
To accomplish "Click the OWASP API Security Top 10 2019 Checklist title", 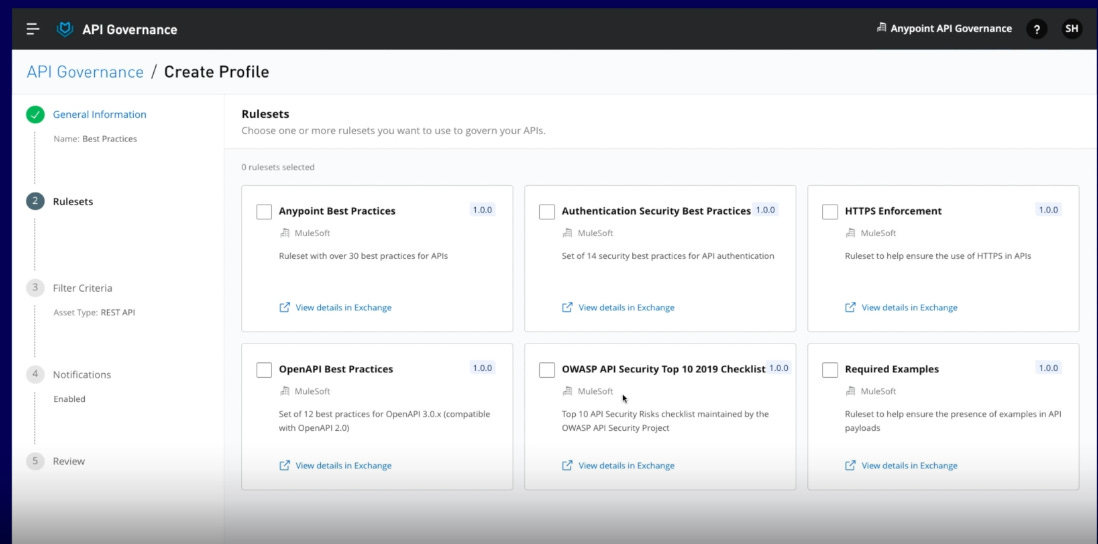I will point(663,369).
